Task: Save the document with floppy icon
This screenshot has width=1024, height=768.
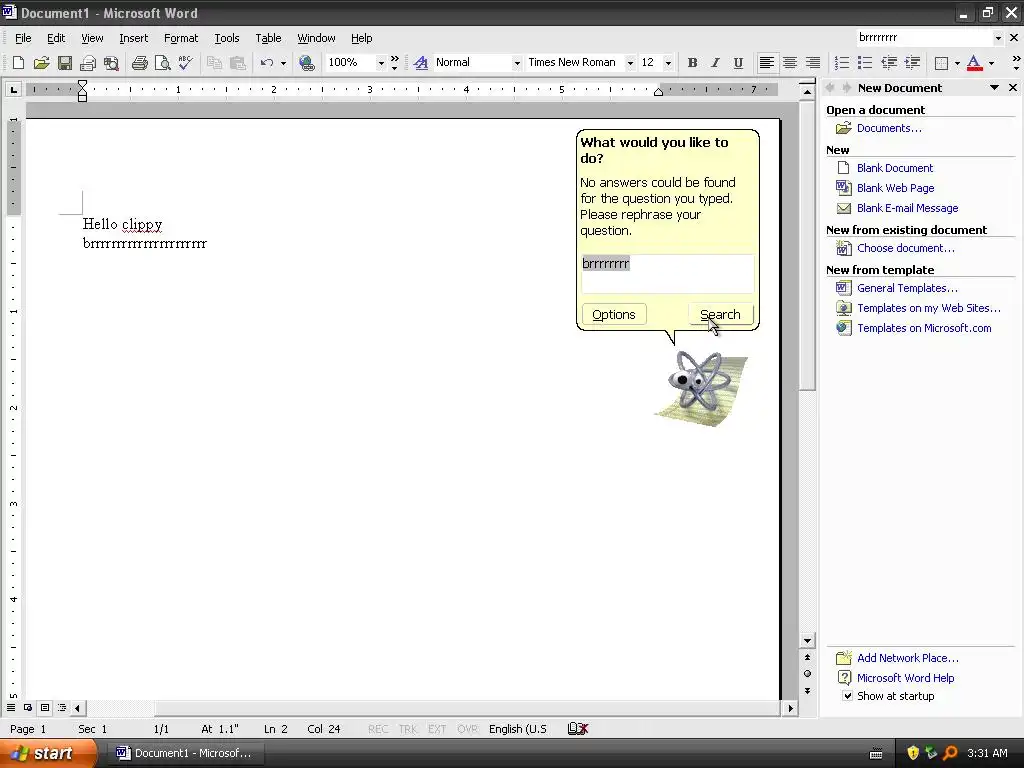Action: coord(65,63)
